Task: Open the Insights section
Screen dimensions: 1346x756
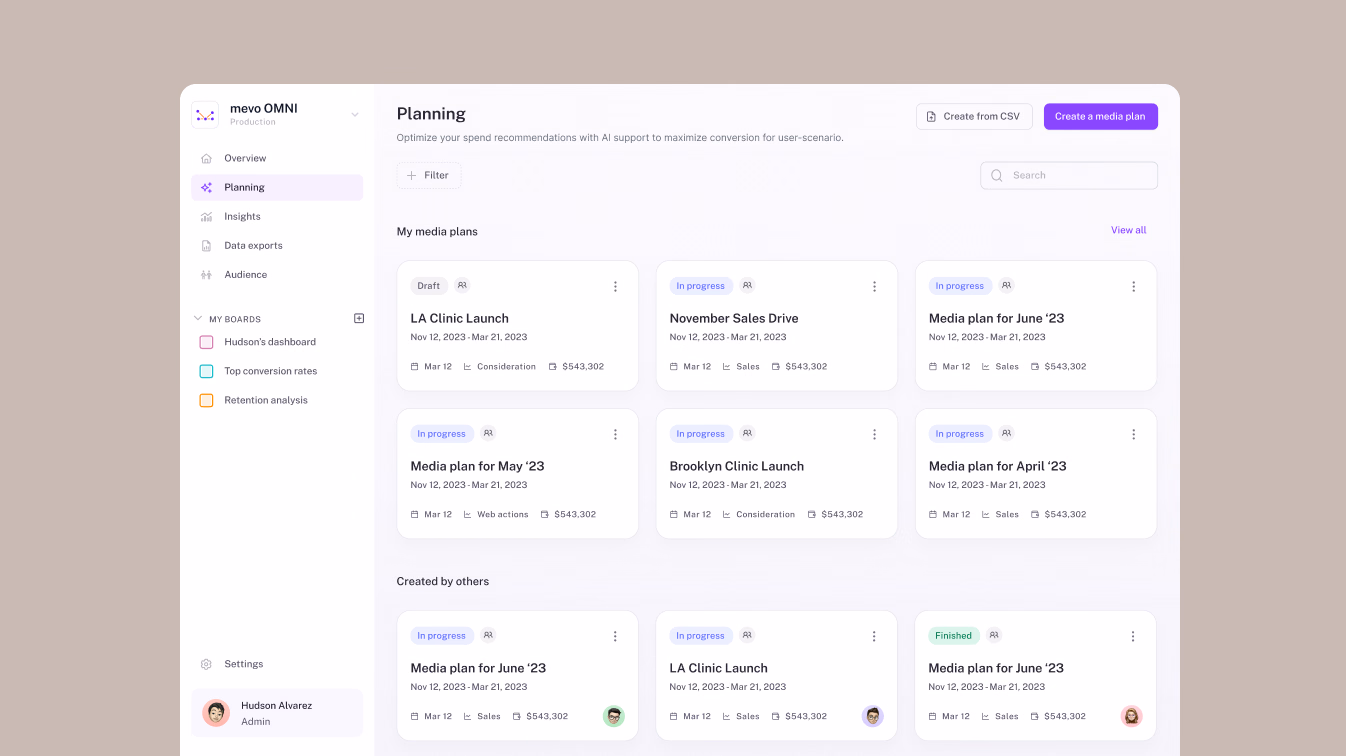Action: click(277, 216)
